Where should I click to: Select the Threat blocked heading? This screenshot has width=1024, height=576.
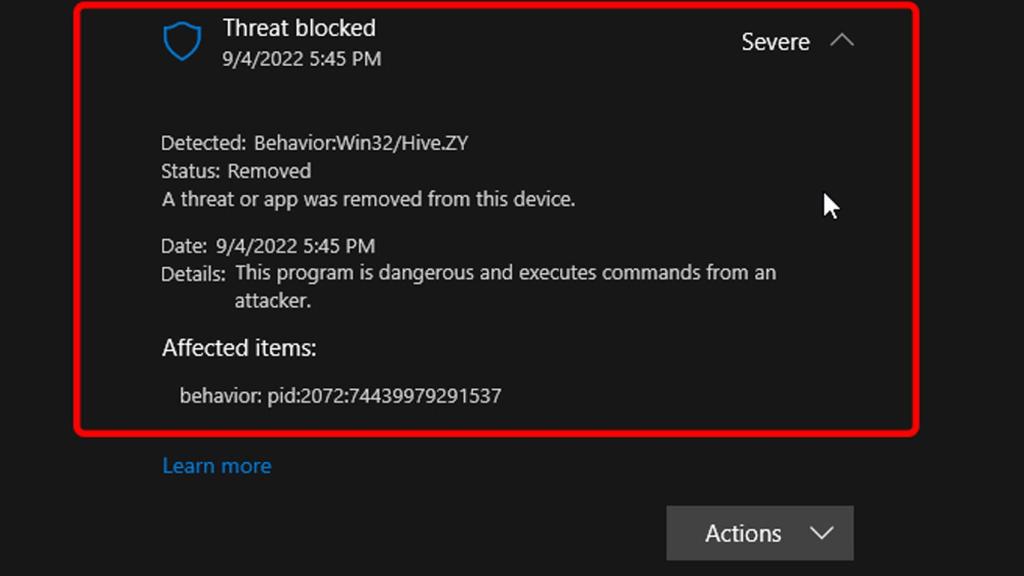pos(299,28)
